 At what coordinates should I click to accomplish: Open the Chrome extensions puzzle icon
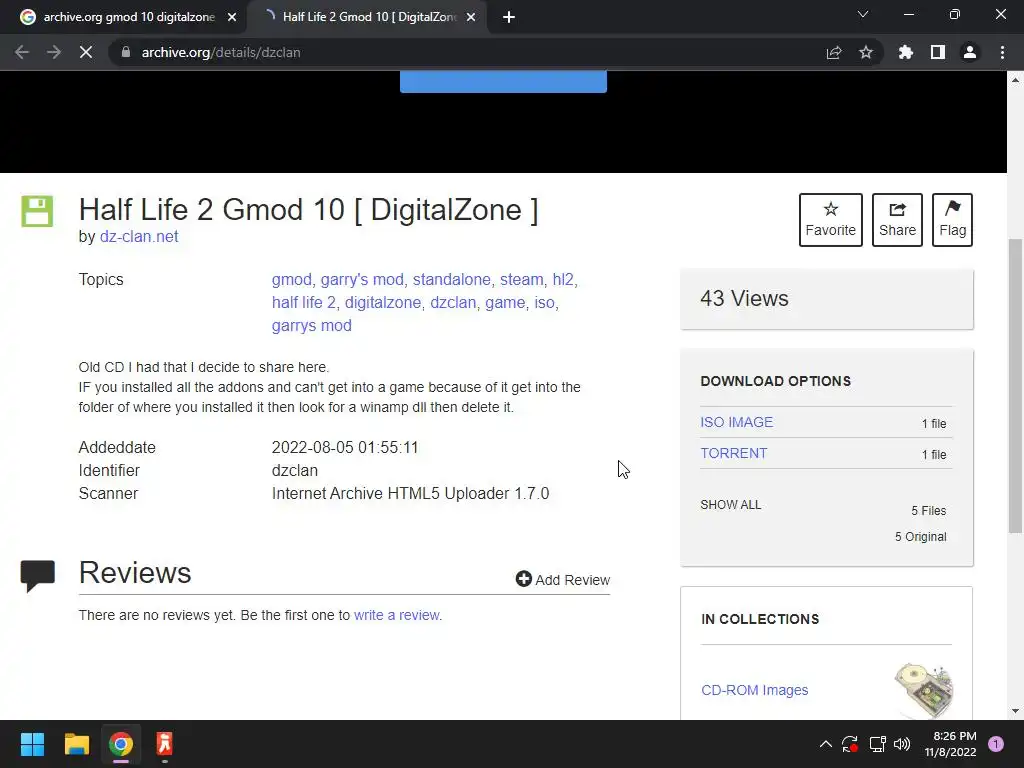point(906,52)
